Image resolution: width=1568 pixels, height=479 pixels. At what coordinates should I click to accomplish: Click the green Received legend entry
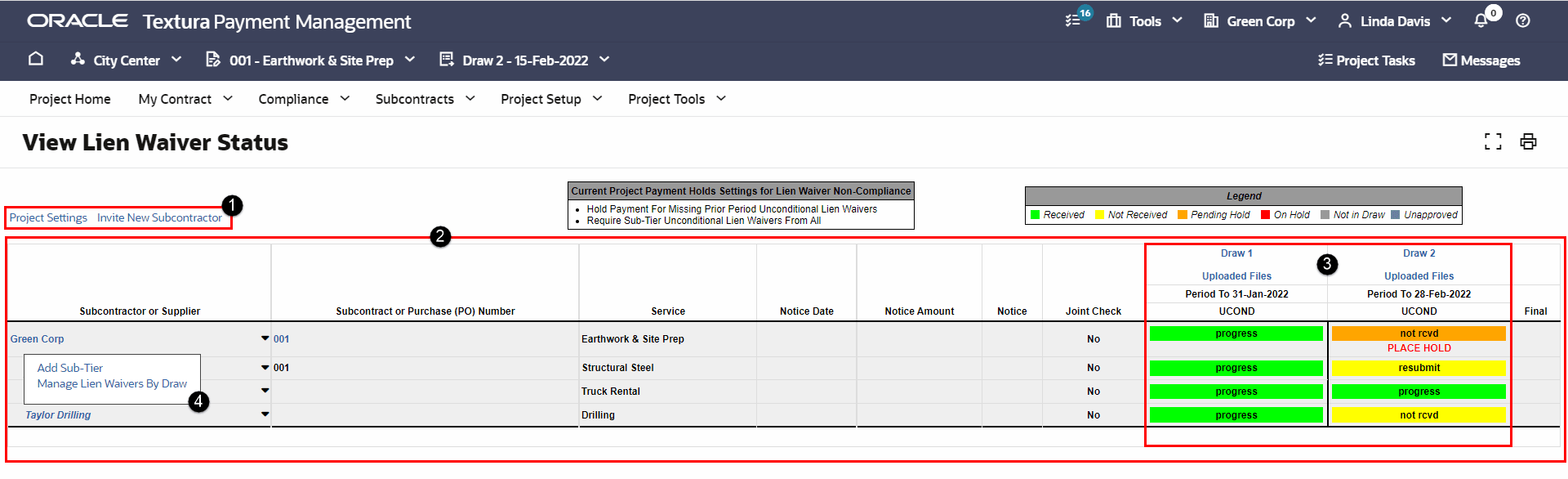click(1058, 215)
